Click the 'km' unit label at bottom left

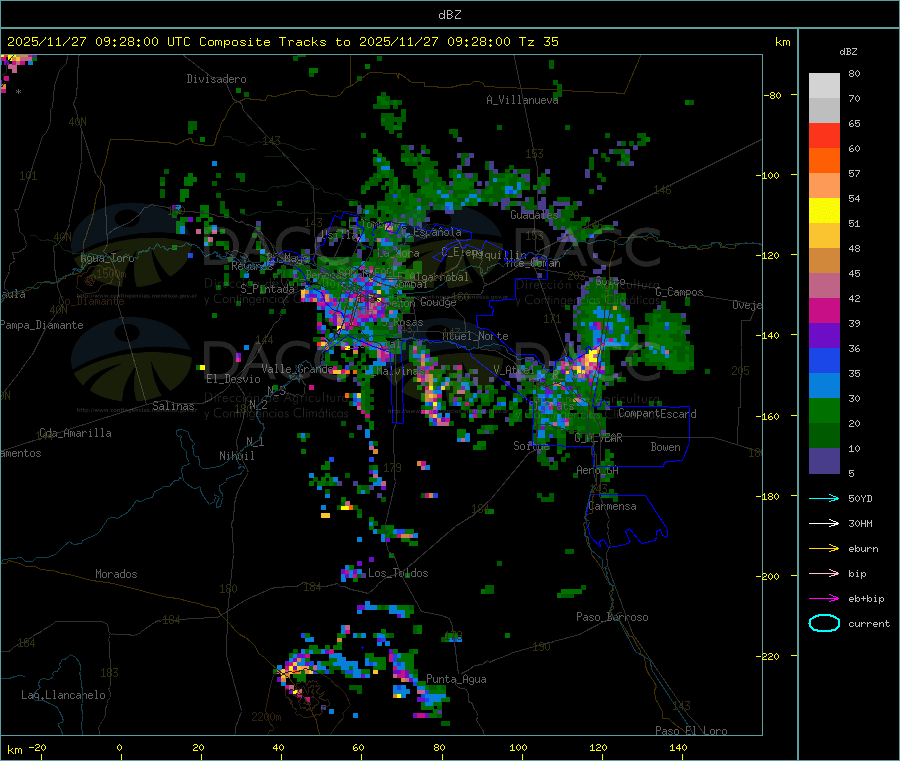[14, 750]
